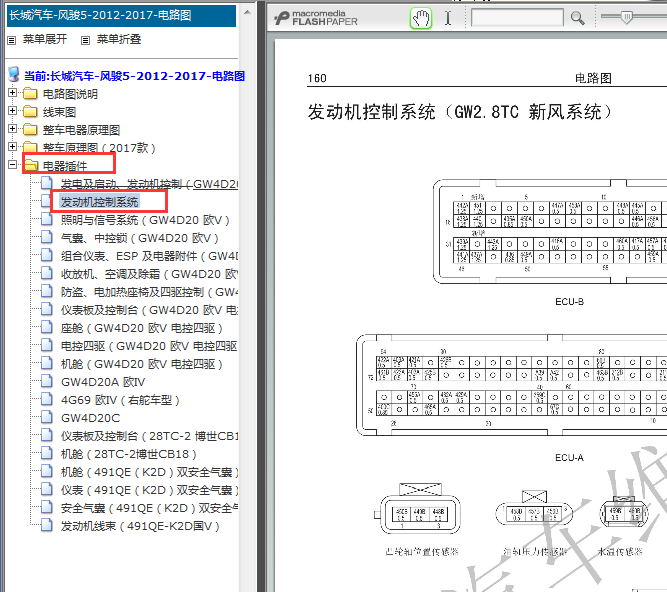The image size is (667, 592).
Task: Open 4G69 欧IV (右舵车型) document
Action: (120, 400)
